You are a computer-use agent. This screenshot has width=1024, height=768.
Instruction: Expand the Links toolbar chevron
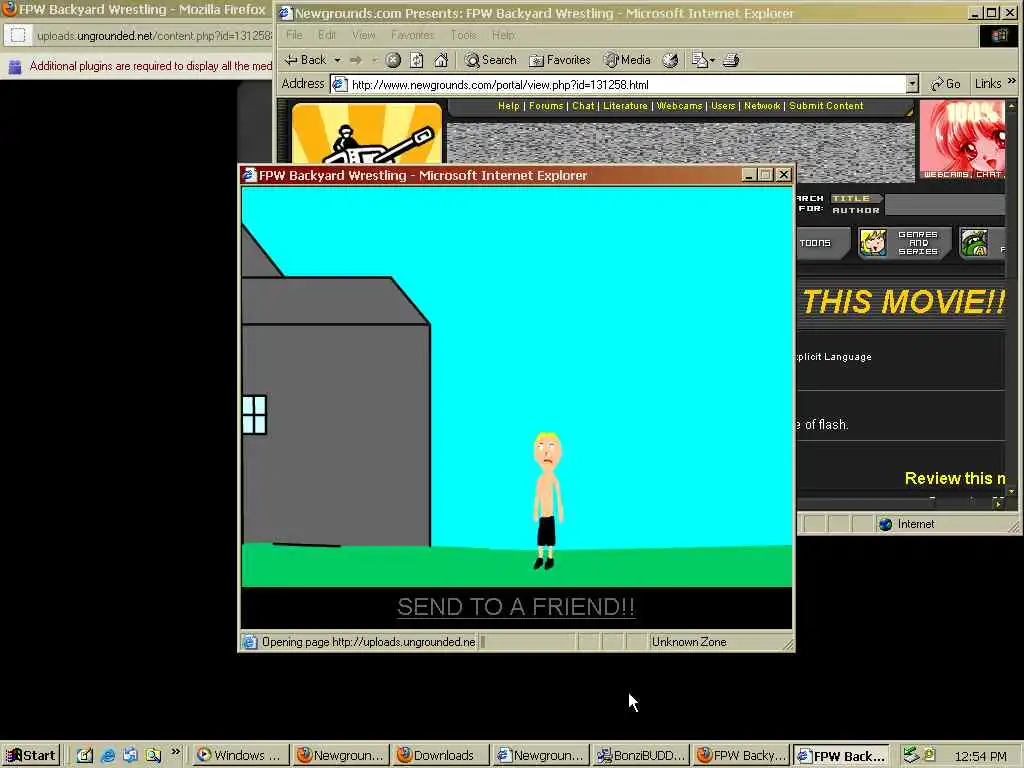1012,81
